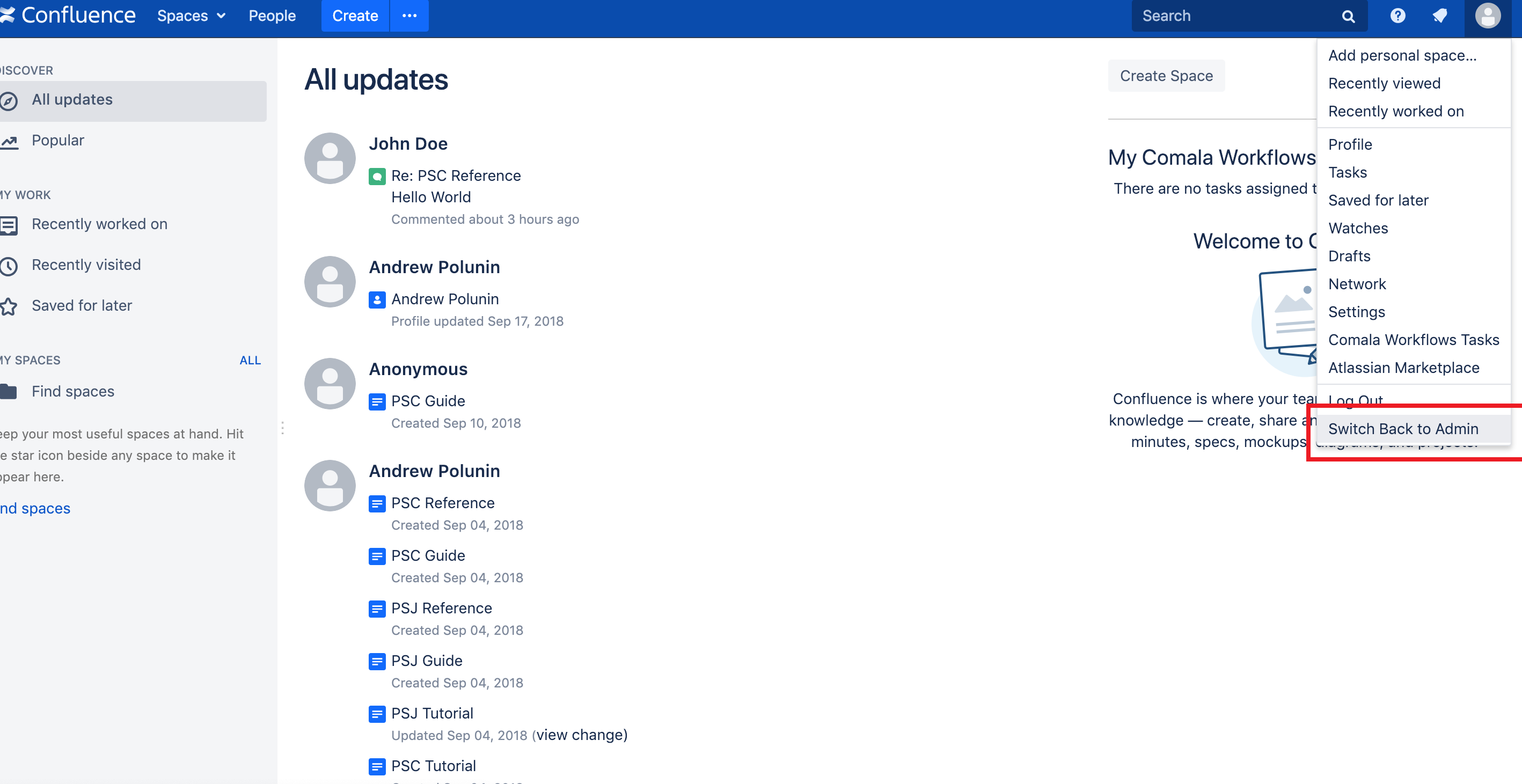Click the Create button
The height and width of the screenshot is (784, 1522).
(x=355, y=16)
